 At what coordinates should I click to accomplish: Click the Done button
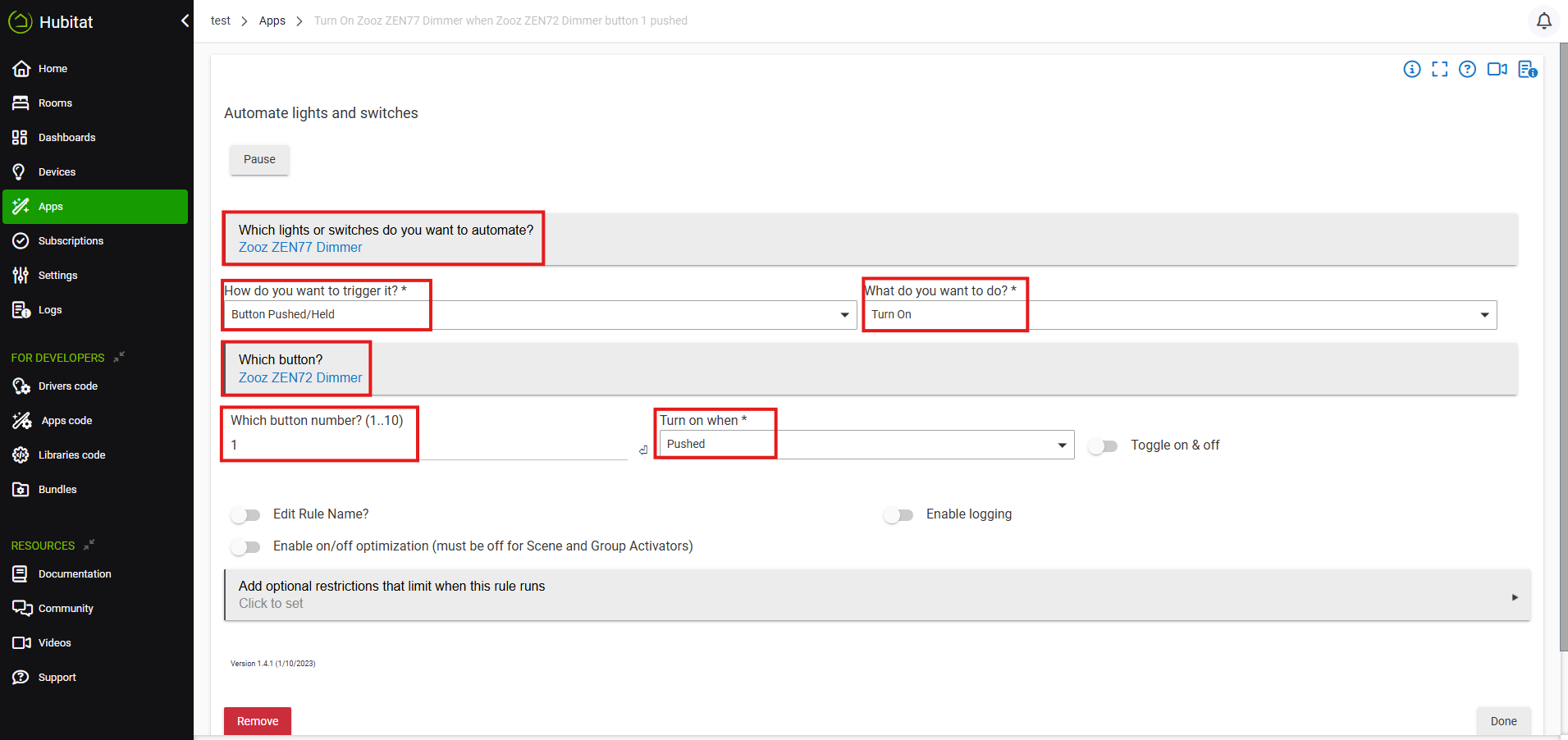1503,721
